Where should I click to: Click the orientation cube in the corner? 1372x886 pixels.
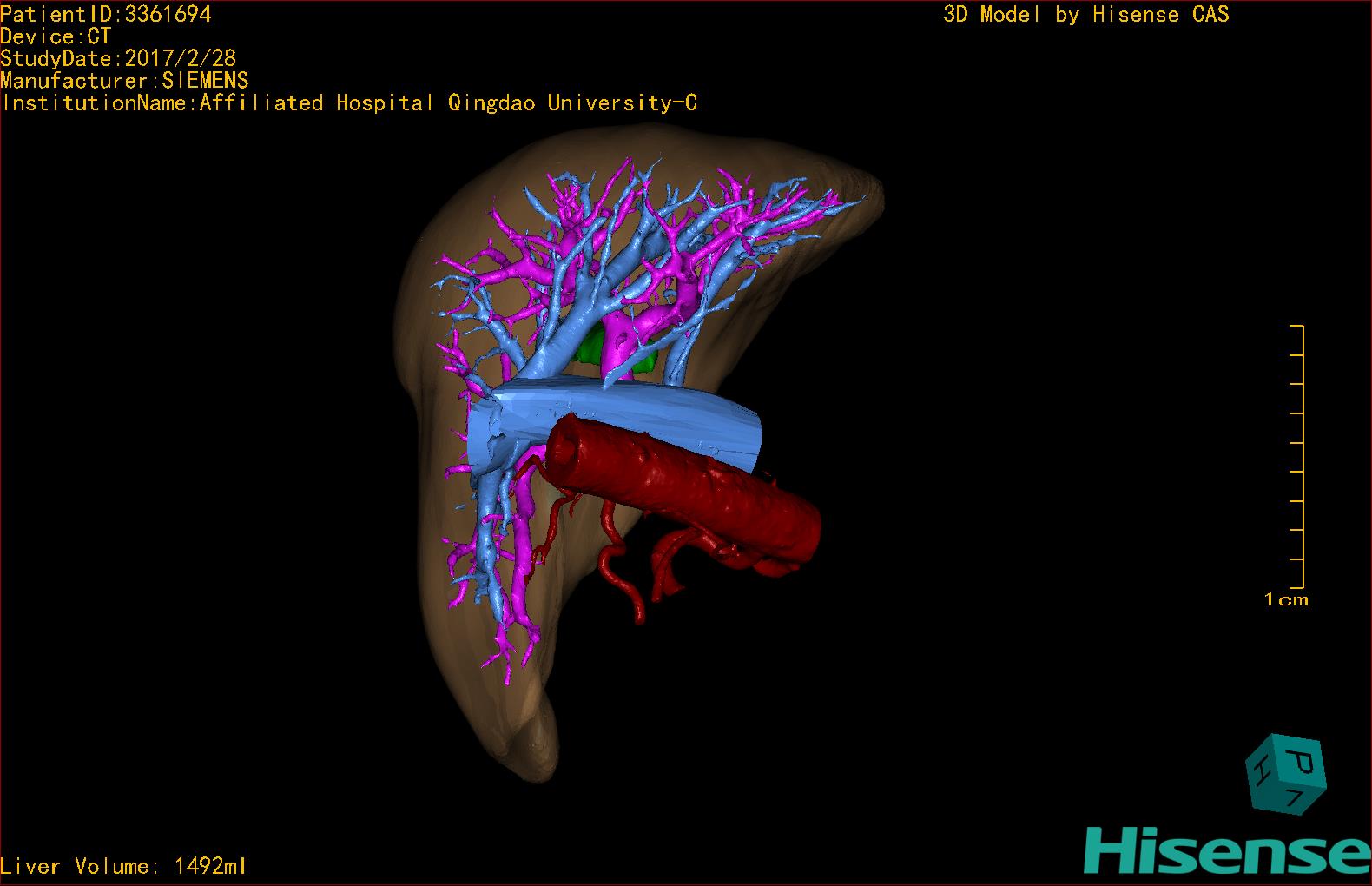pyautogui.click(x=1286, y=772)
